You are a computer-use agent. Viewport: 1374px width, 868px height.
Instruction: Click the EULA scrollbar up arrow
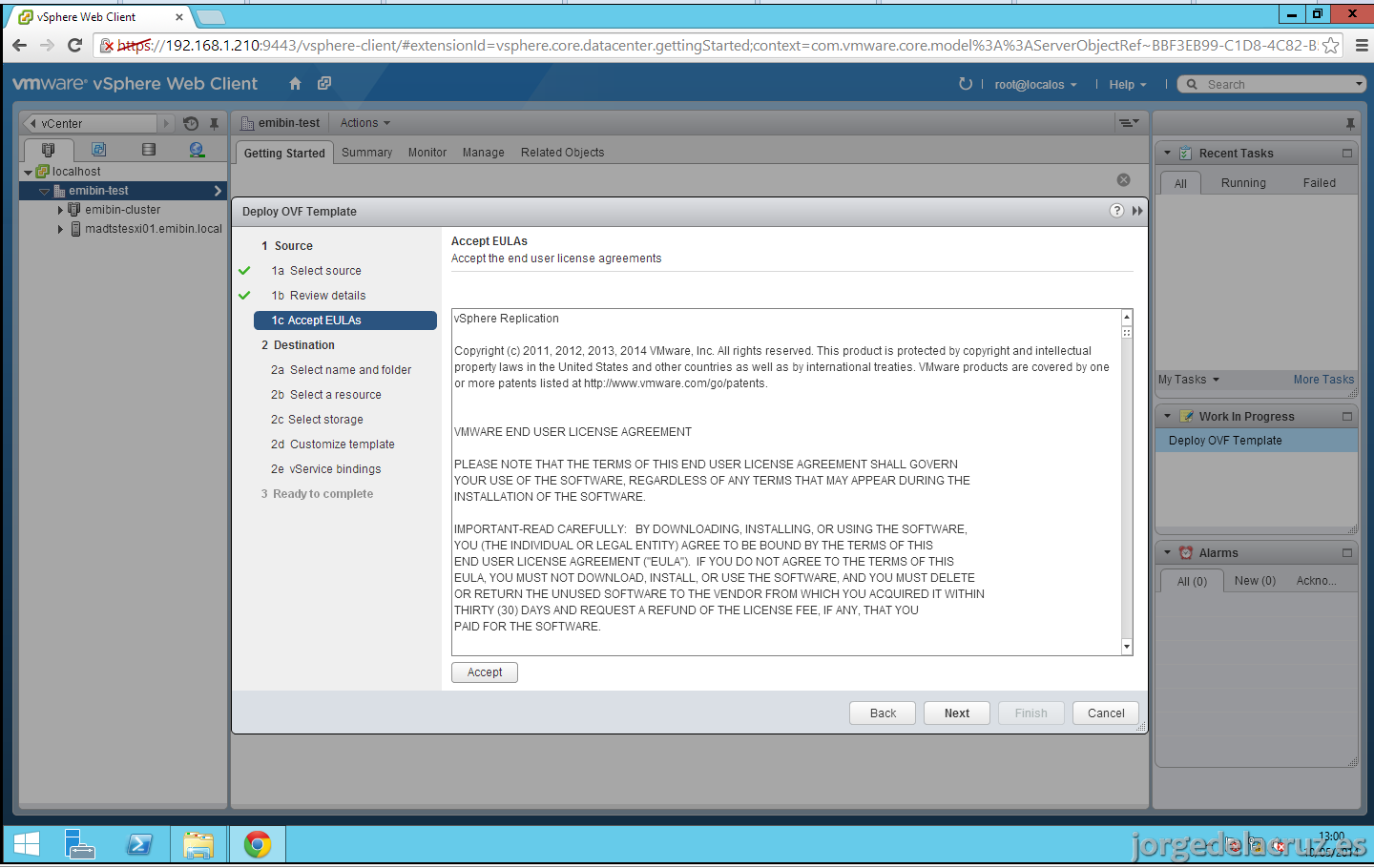click(1127, 317)
